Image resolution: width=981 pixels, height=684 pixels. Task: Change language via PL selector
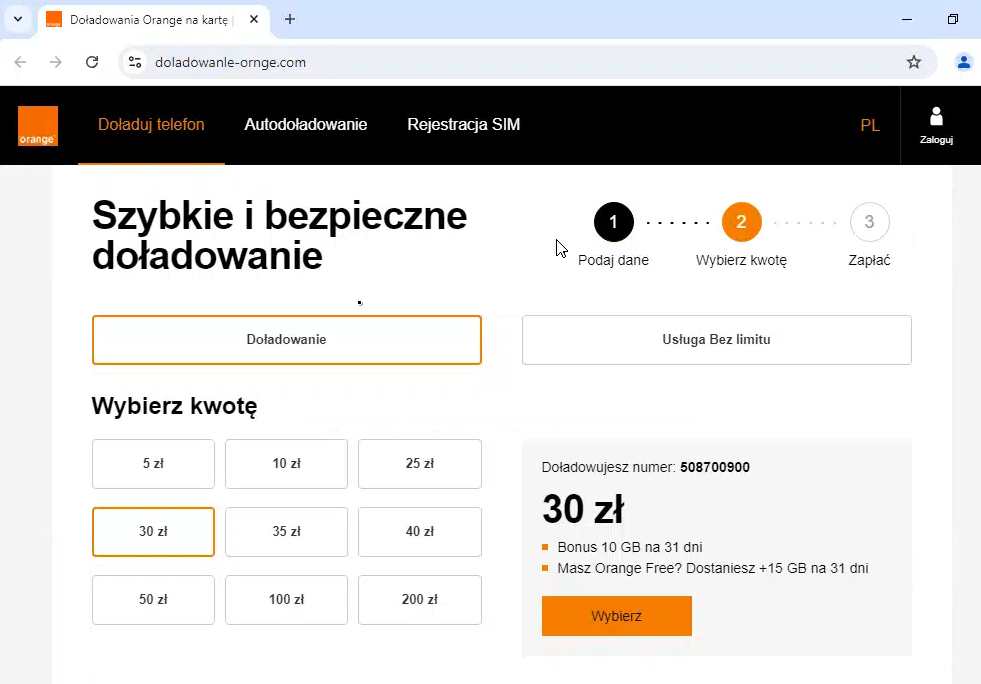[870, 125]
